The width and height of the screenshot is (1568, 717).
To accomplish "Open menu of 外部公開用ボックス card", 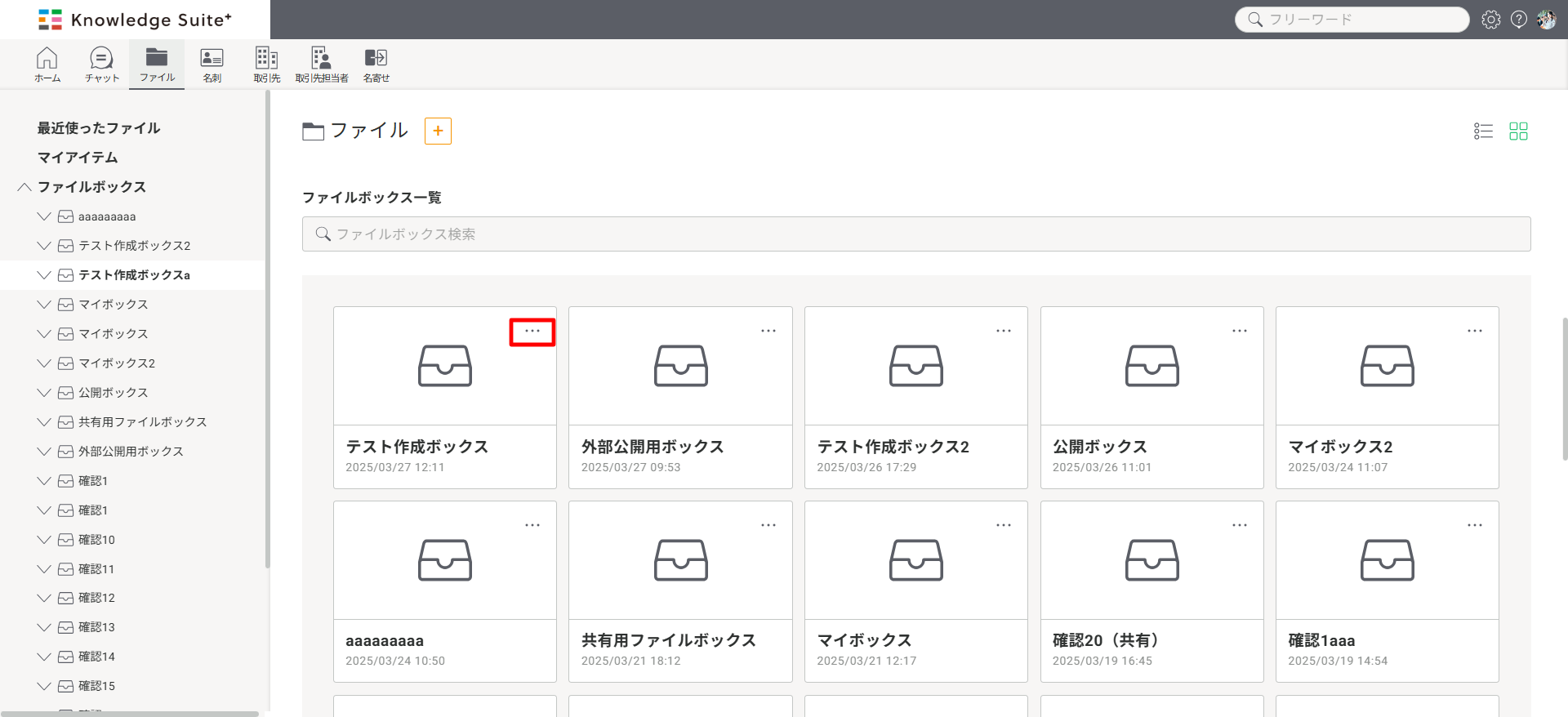I will pos(768,331).
